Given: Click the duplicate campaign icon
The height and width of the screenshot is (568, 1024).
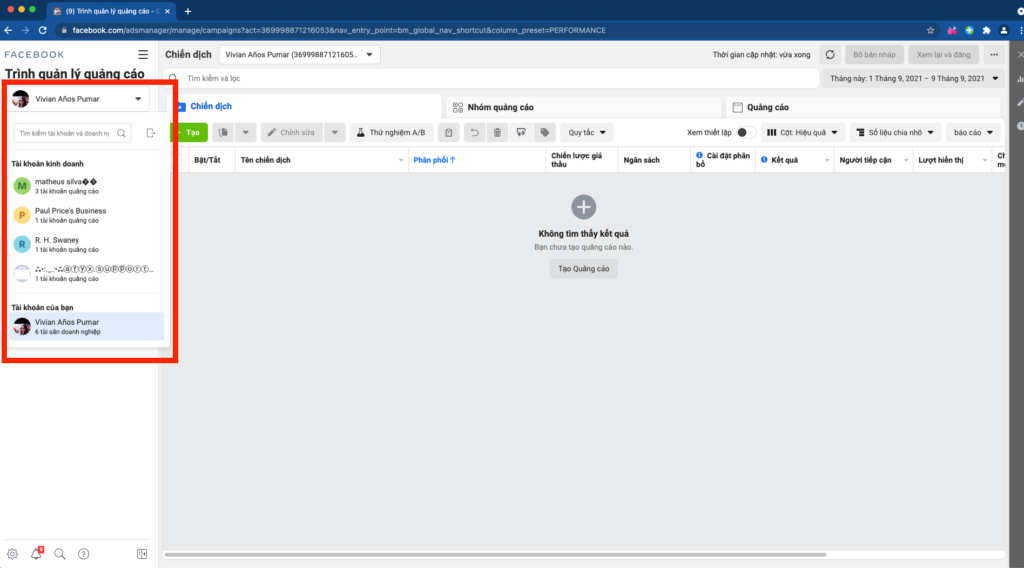Looking at the screenshot, I should click(223, 133).
